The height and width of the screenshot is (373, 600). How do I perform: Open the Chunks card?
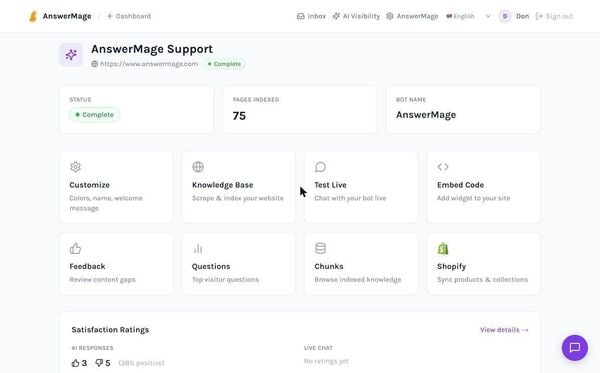361,263
